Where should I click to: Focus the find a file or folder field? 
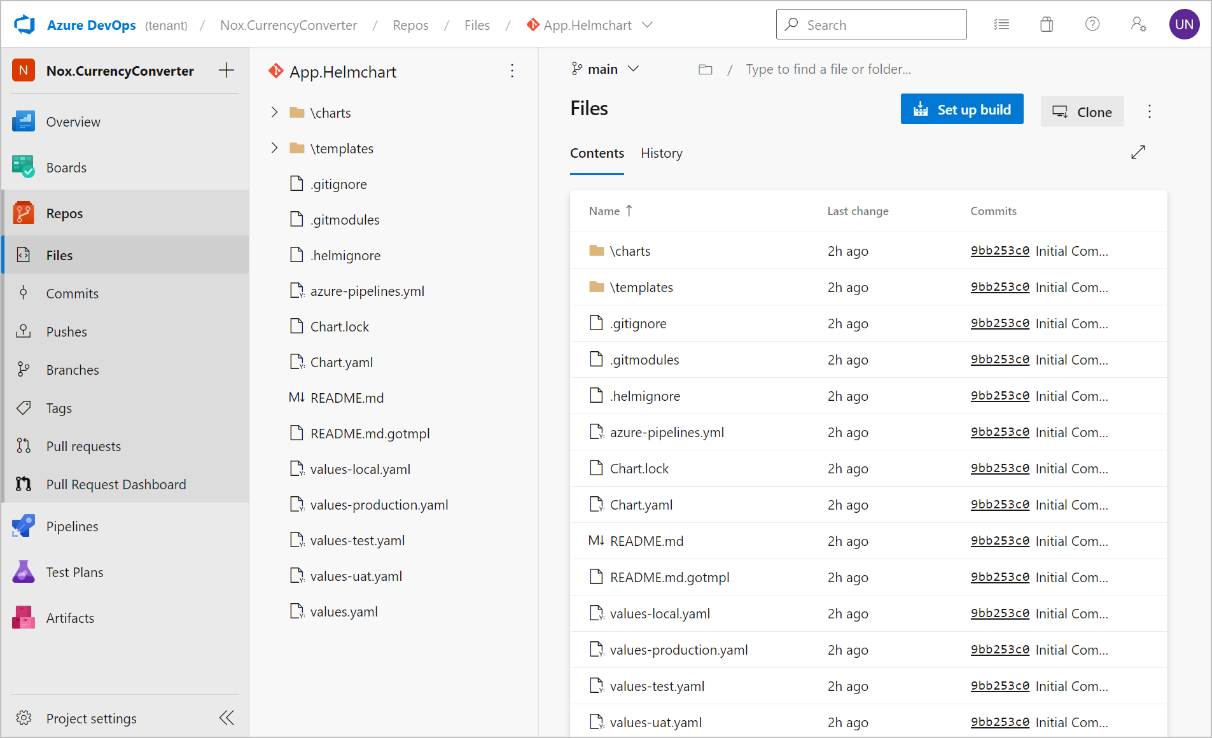(x=828, y=69)
